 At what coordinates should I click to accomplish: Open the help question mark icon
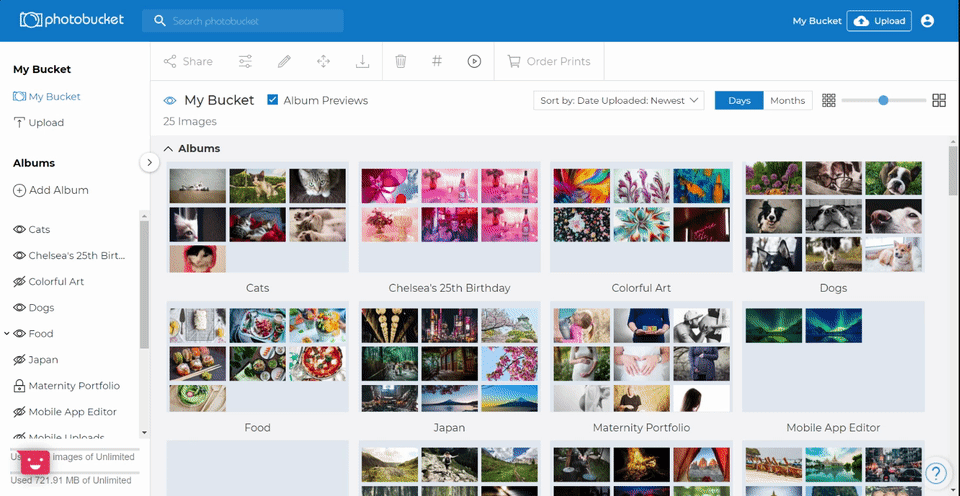[935, 472]
